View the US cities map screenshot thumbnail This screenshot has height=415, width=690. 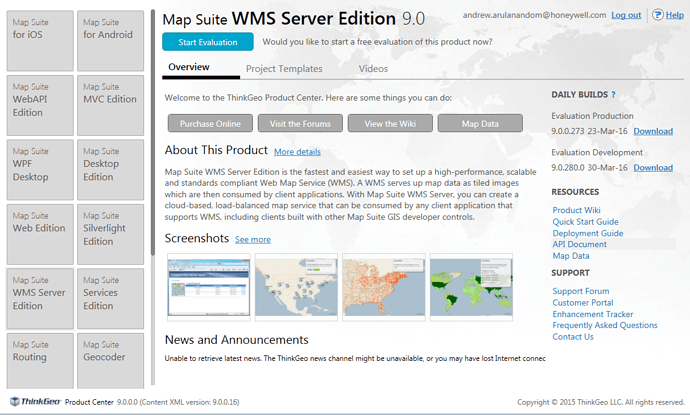coord(296,287)
